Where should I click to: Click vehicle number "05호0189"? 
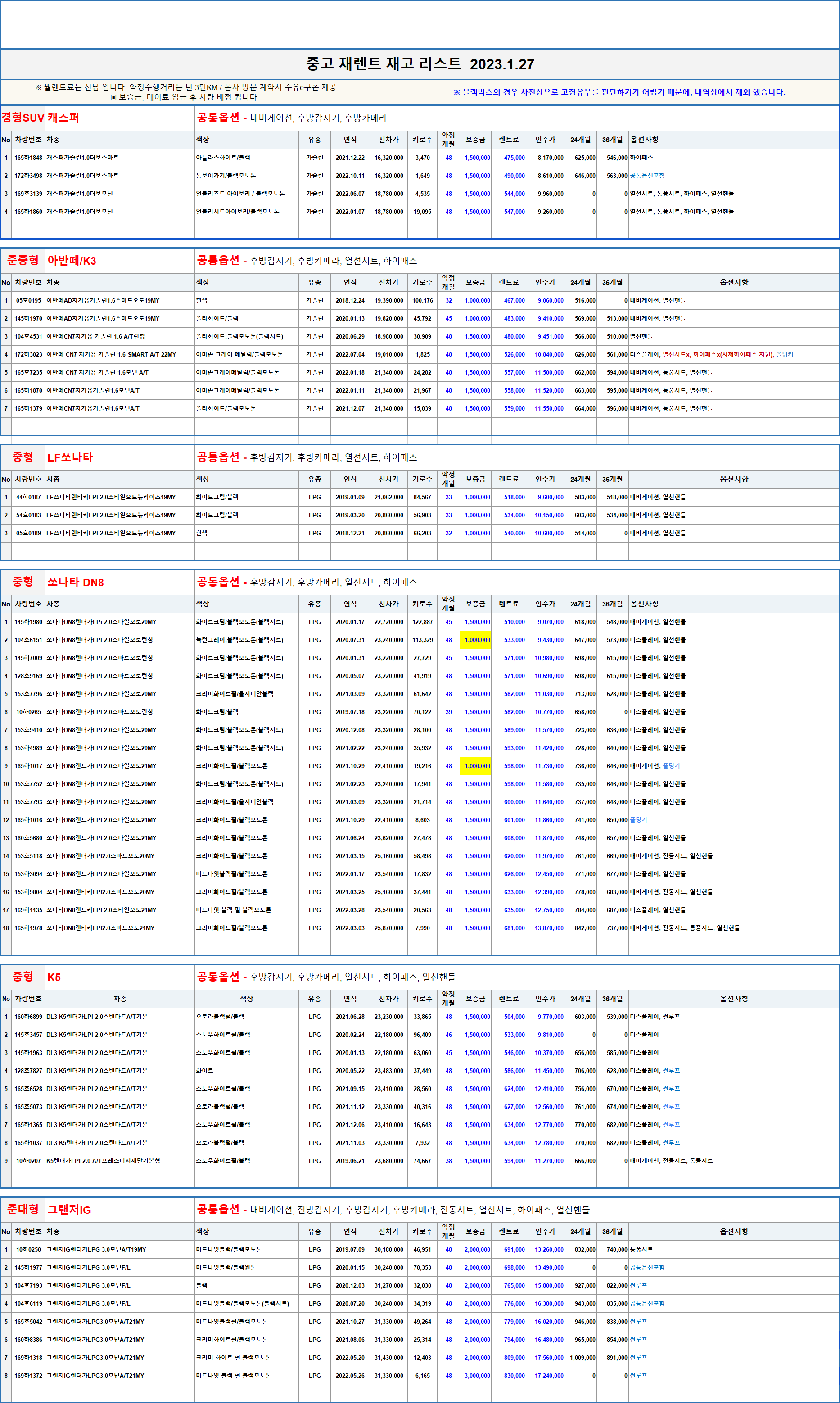point(28,534)
